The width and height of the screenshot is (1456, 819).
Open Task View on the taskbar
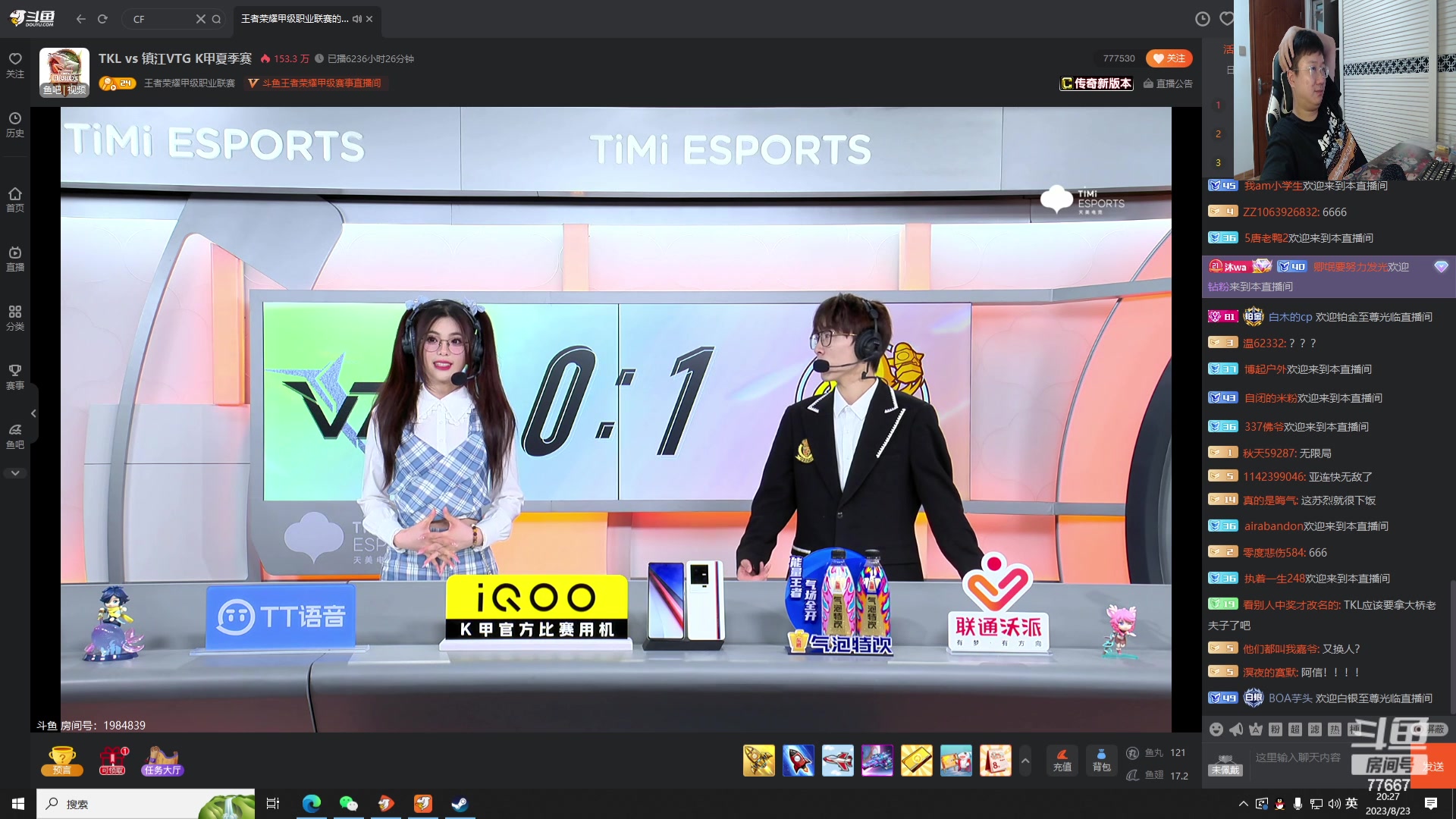coord(273,804)
